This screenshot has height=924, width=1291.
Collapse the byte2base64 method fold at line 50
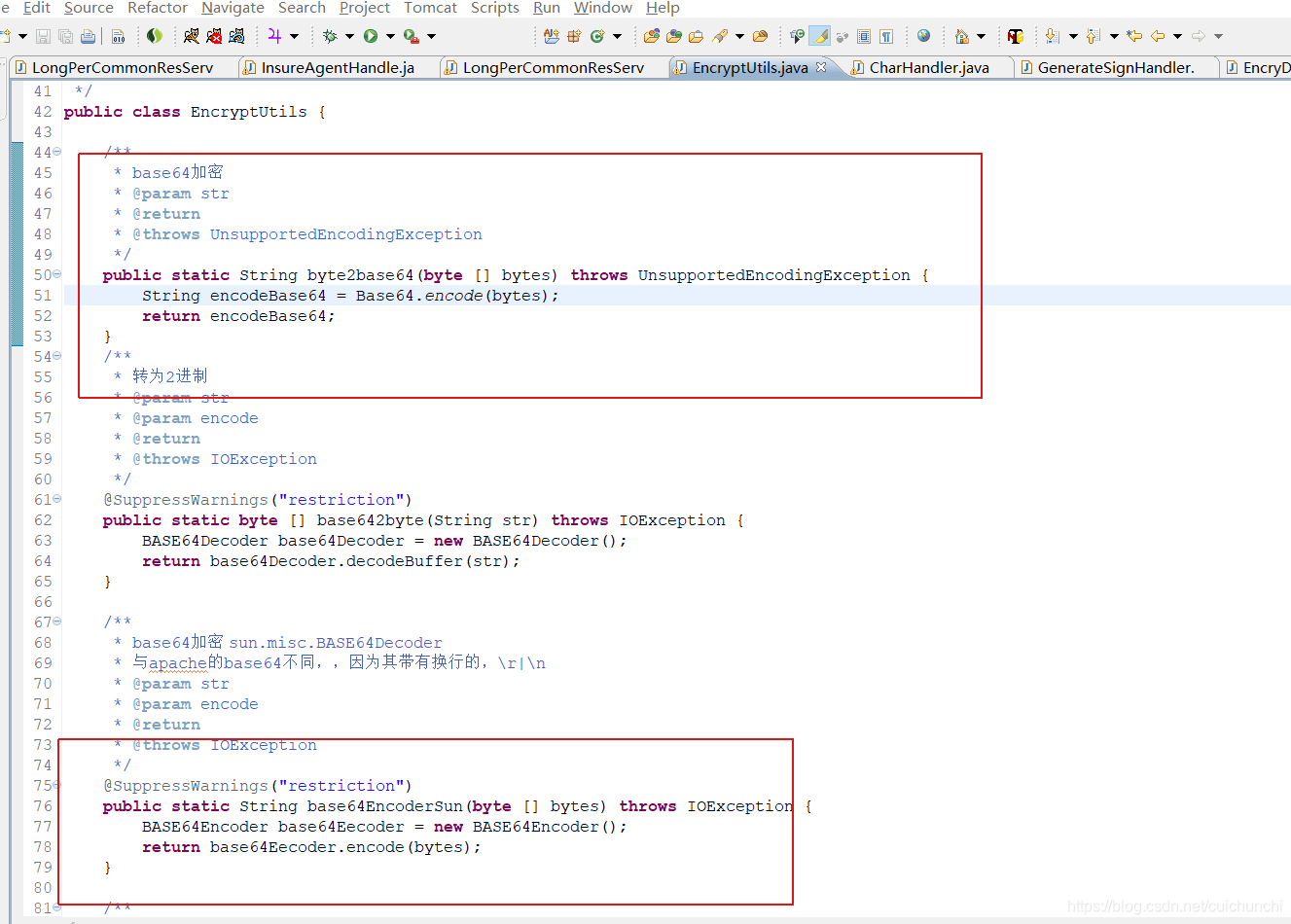click(x=54, y=274)
